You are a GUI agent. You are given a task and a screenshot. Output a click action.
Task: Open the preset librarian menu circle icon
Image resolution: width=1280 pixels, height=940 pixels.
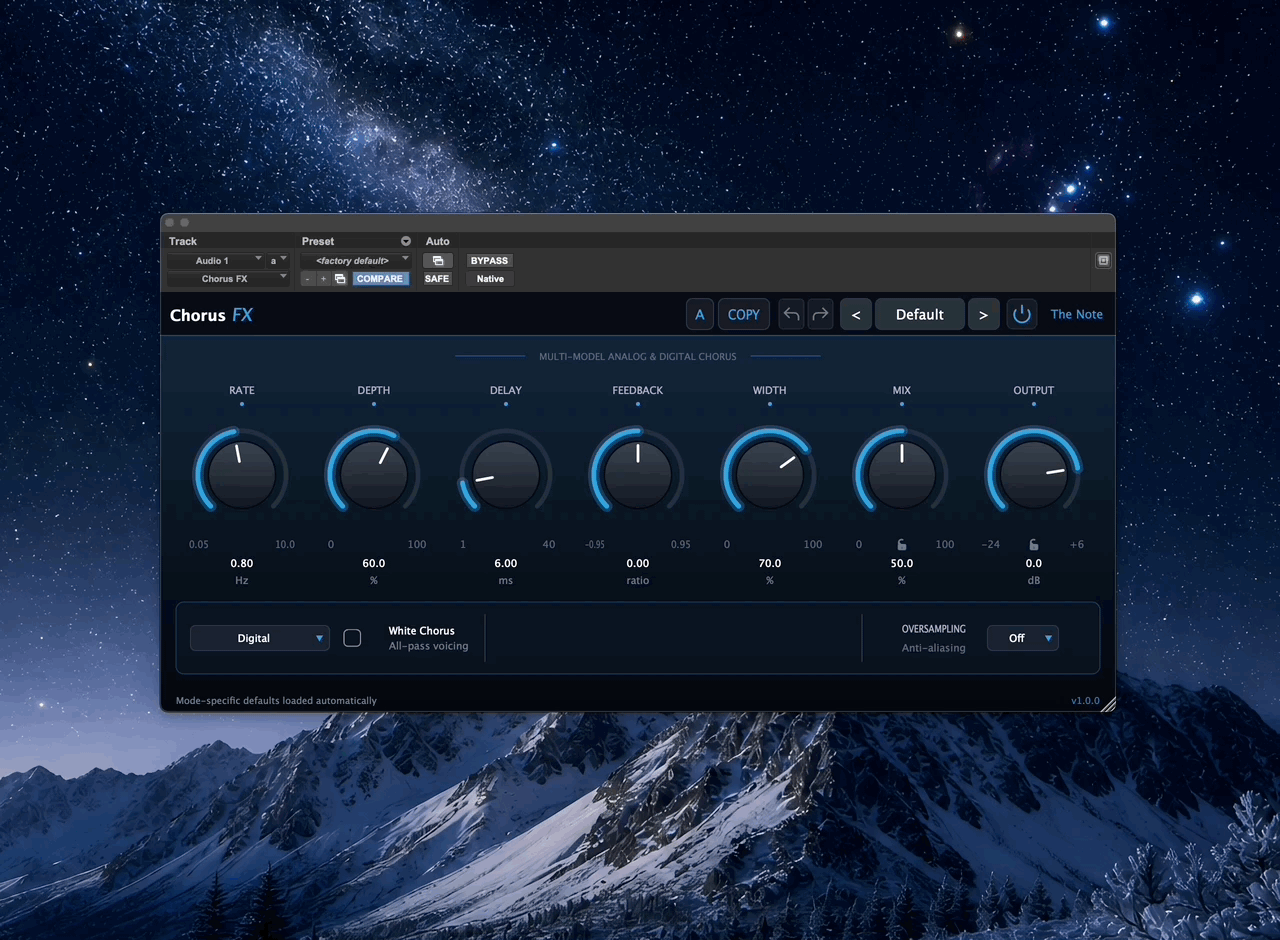click(x=406, y=241)
